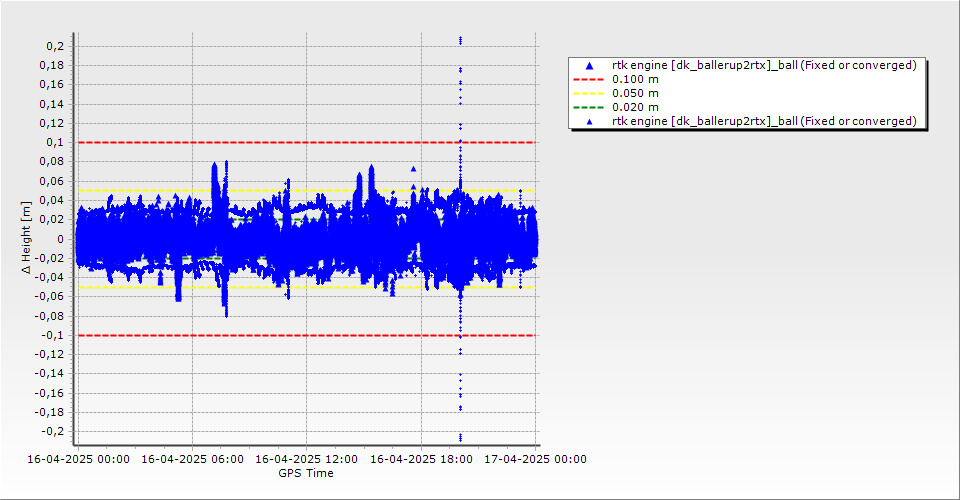Click the yellow dashed line legend swatch
This screenshot has height=500, width=960.
[x=588, y=94]
